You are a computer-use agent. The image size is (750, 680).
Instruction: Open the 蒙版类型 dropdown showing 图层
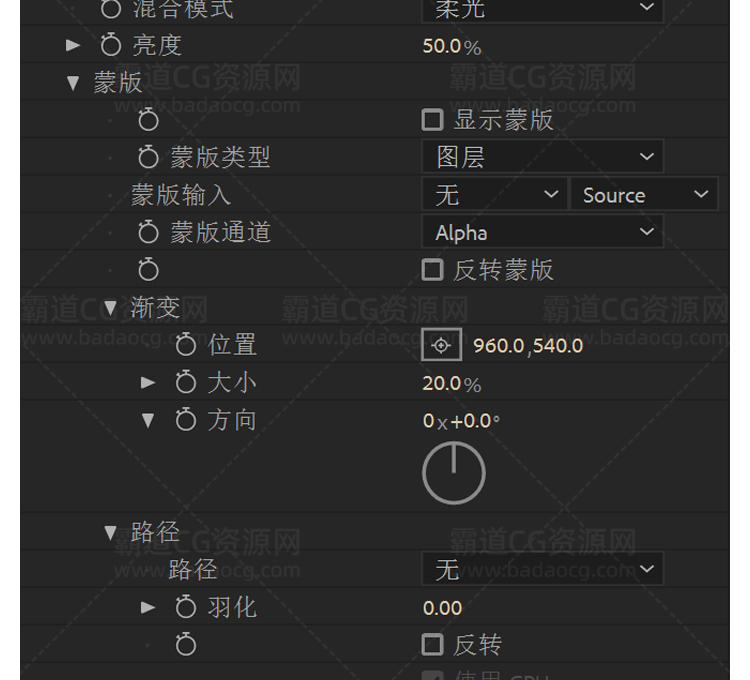pos(542,156)
